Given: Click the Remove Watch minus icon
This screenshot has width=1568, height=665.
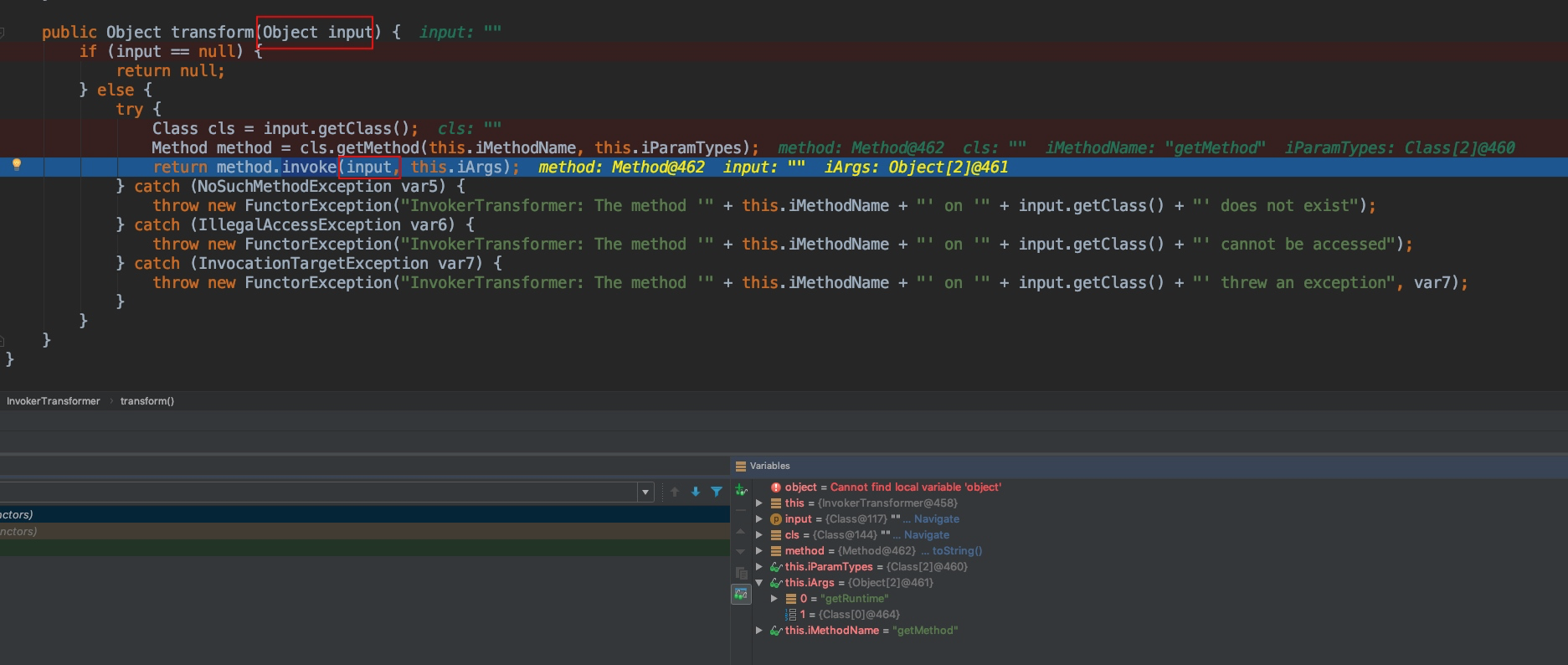Looking at the screenshot, I should pyautogui.click(x=741, y=511).
